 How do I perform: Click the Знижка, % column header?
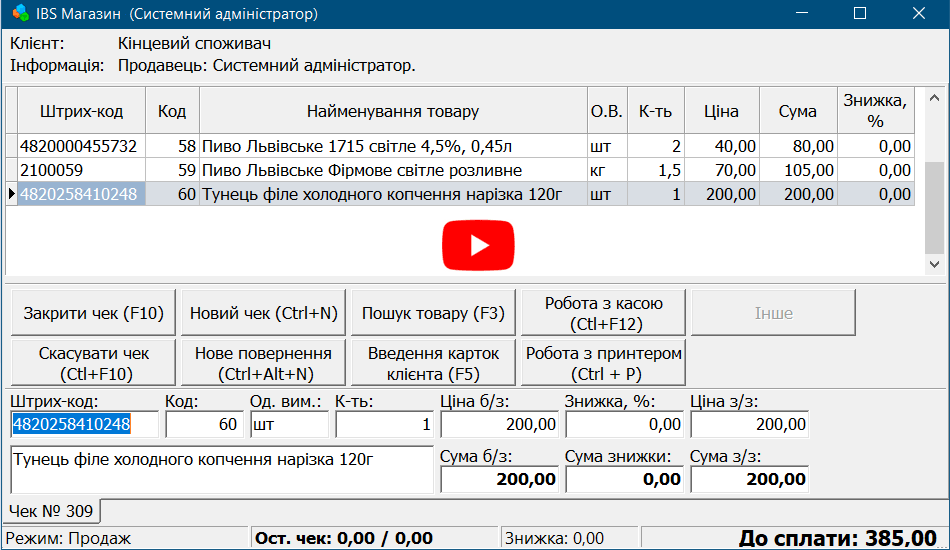point(875,111)
